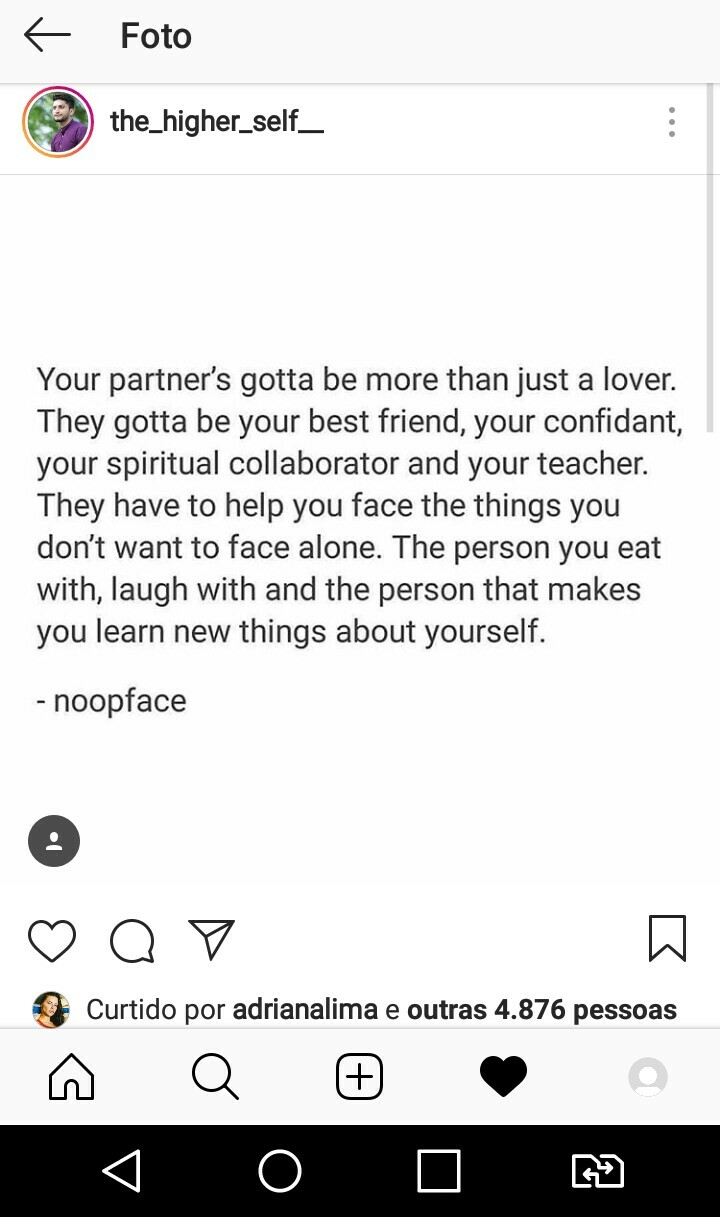
Task: Like the post with the heart icon
Action: pos(52,940)
